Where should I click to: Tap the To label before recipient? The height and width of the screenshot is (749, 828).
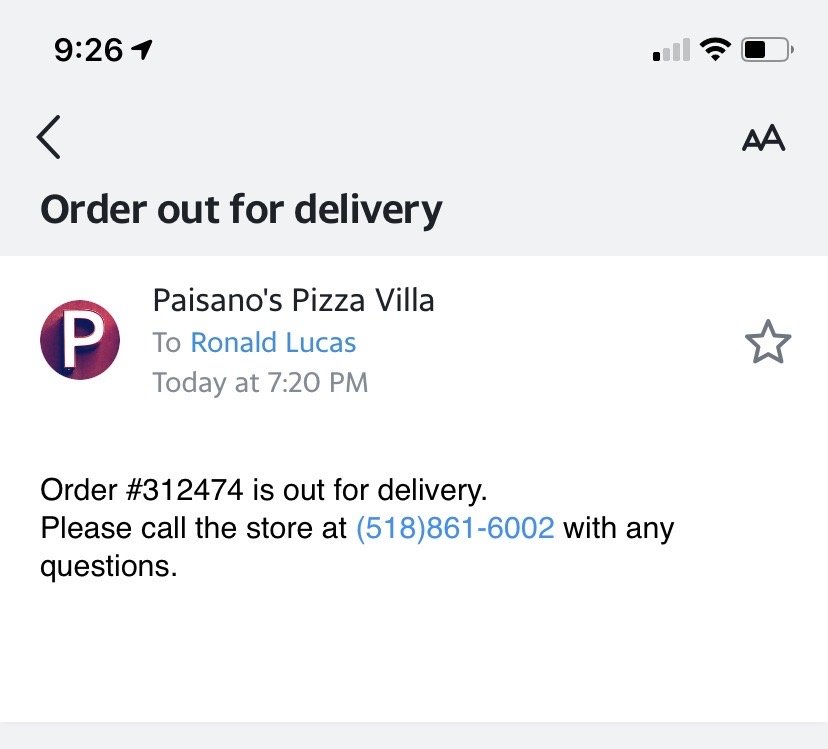167,342
